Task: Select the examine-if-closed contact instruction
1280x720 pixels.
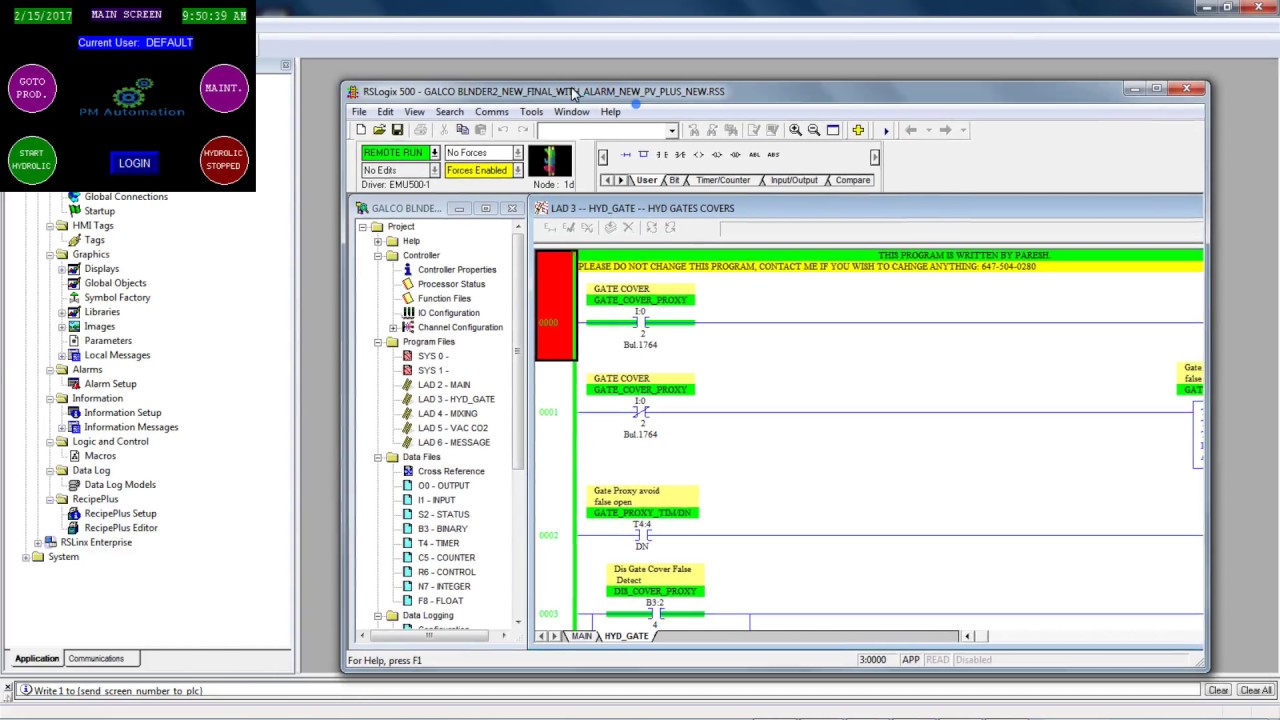Action: click(662, 155)
